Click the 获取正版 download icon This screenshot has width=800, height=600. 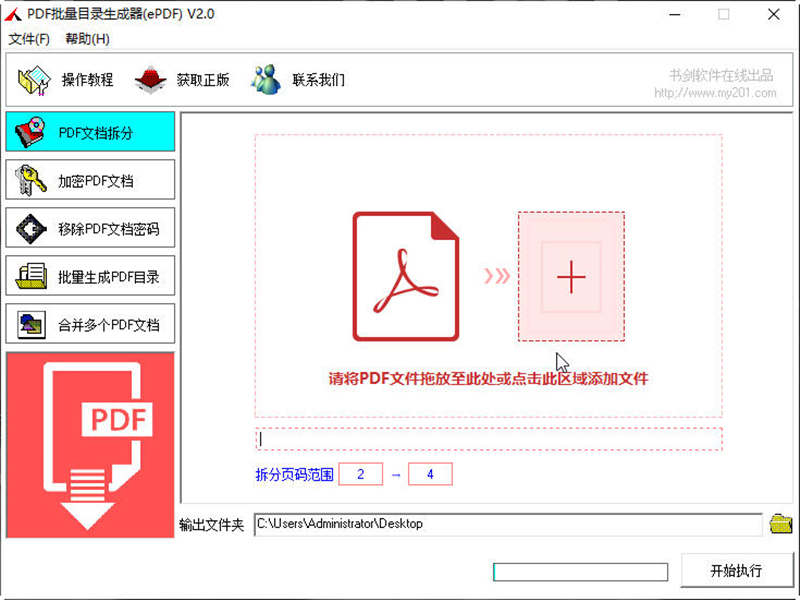click(150, 80)
